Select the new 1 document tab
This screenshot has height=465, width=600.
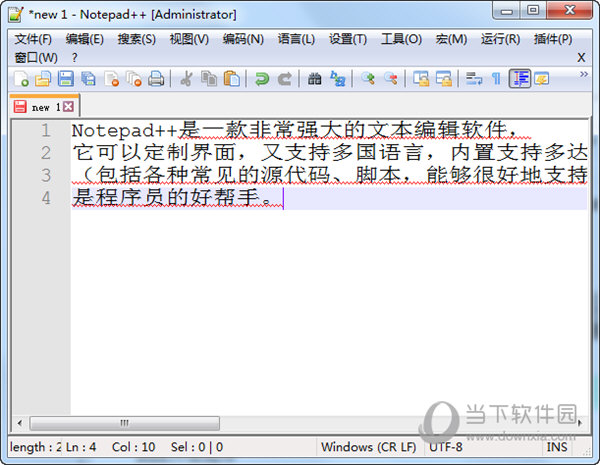pyautogui.click(x=44, y=107)
